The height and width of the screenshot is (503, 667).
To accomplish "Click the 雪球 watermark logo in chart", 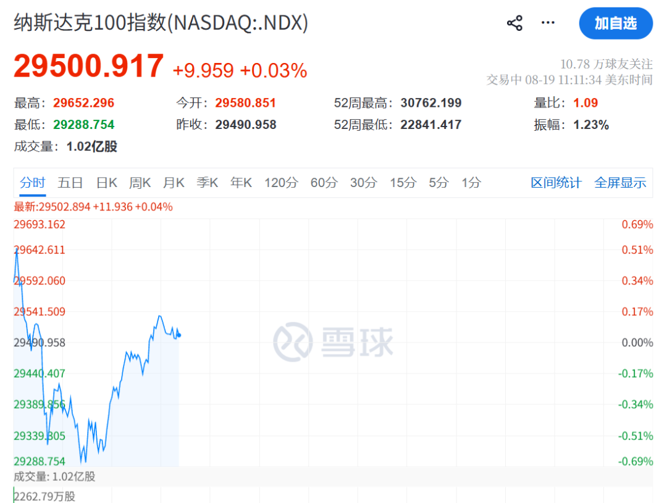I will 333,342.
